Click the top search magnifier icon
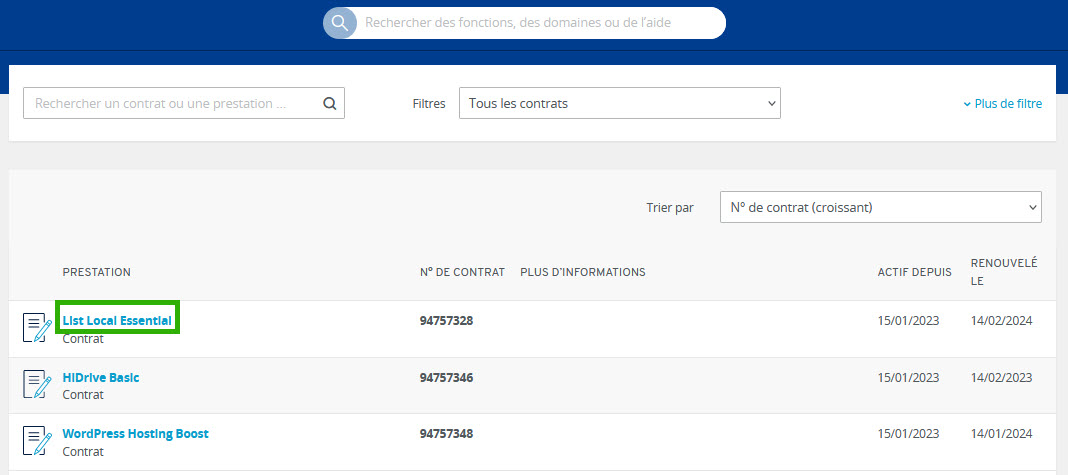 339,22
